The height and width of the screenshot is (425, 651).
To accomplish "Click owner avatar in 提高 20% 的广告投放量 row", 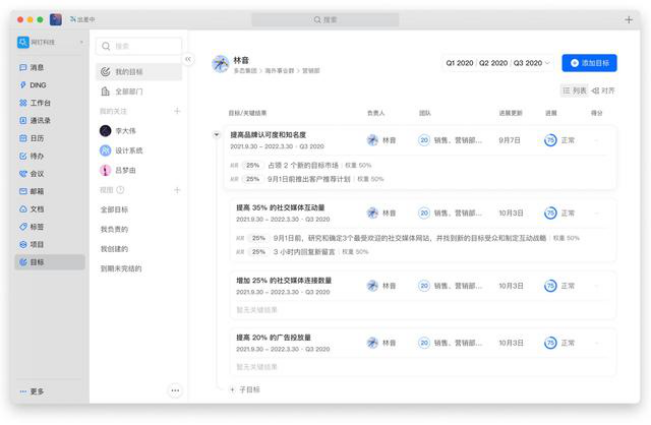I will [372, 343].
